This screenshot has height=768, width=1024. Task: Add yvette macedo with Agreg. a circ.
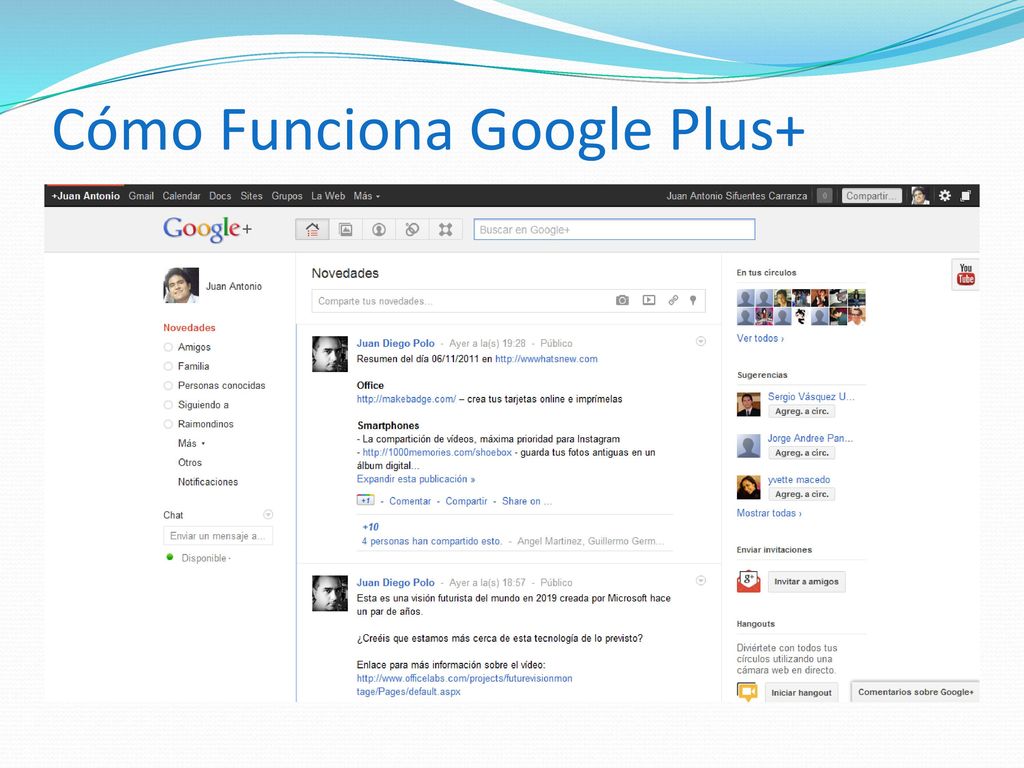801,494
